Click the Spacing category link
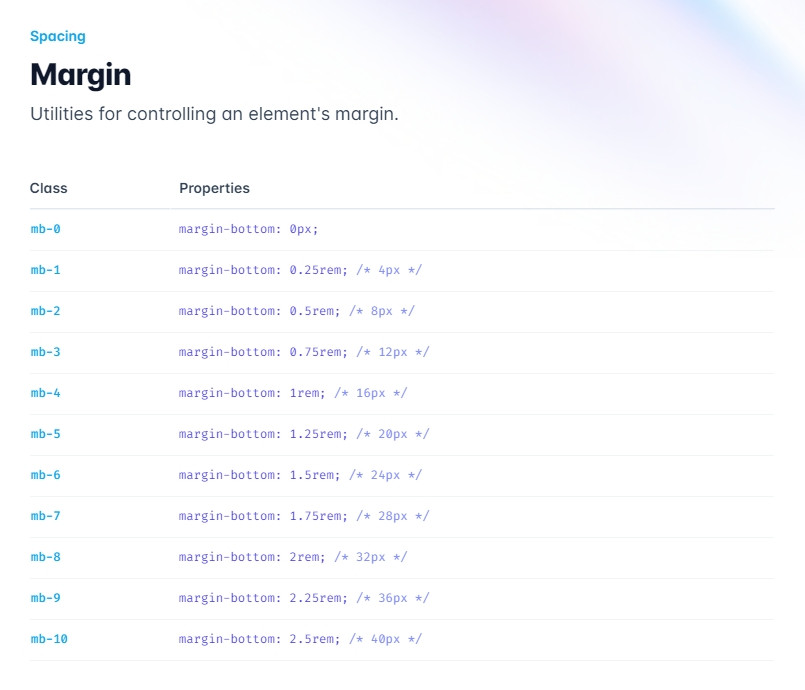805x690 pixels. click(x=58, y=36)
